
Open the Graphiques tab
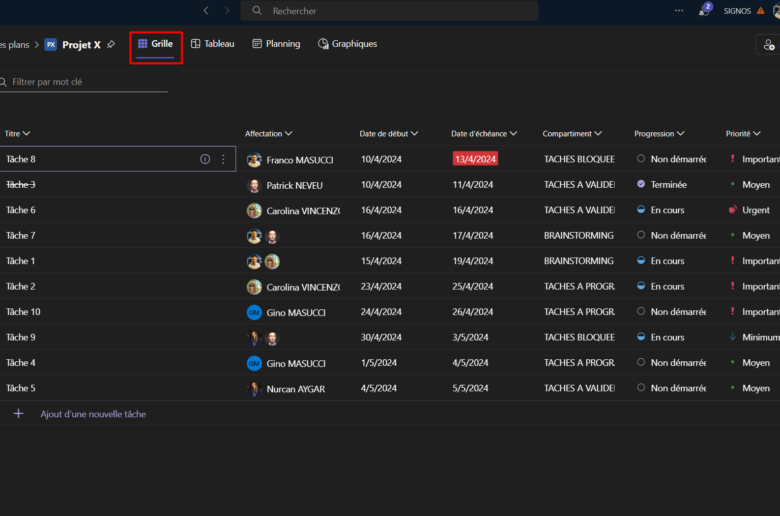click(347, 44)
